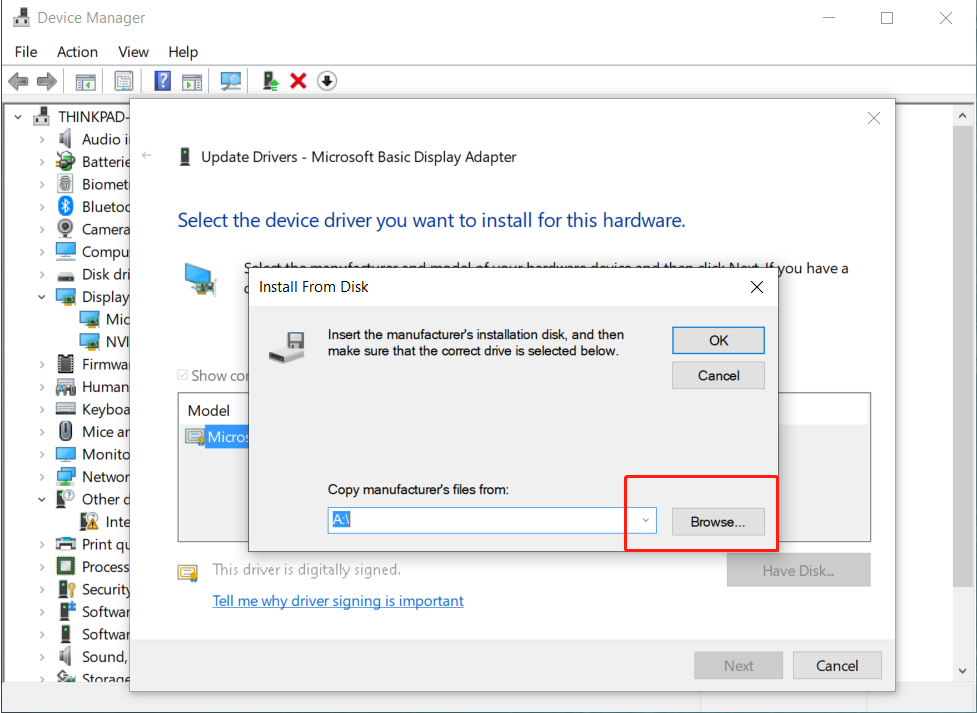The image size is (977, 713).
Task: Click the back navigation arrow icon
Action: [x=18, y=80]
